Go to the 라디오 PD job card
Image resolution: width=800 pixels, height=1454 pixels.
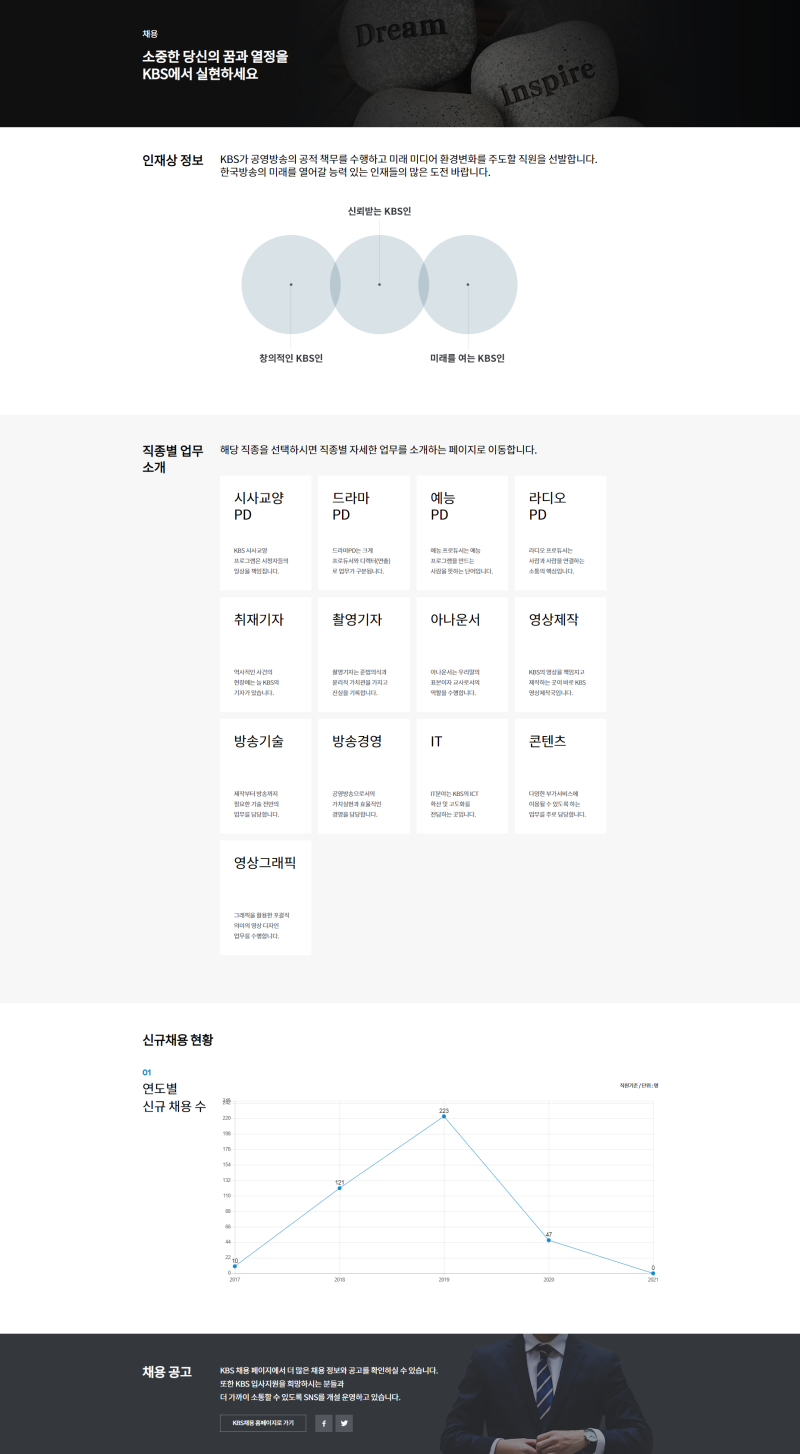560,532
